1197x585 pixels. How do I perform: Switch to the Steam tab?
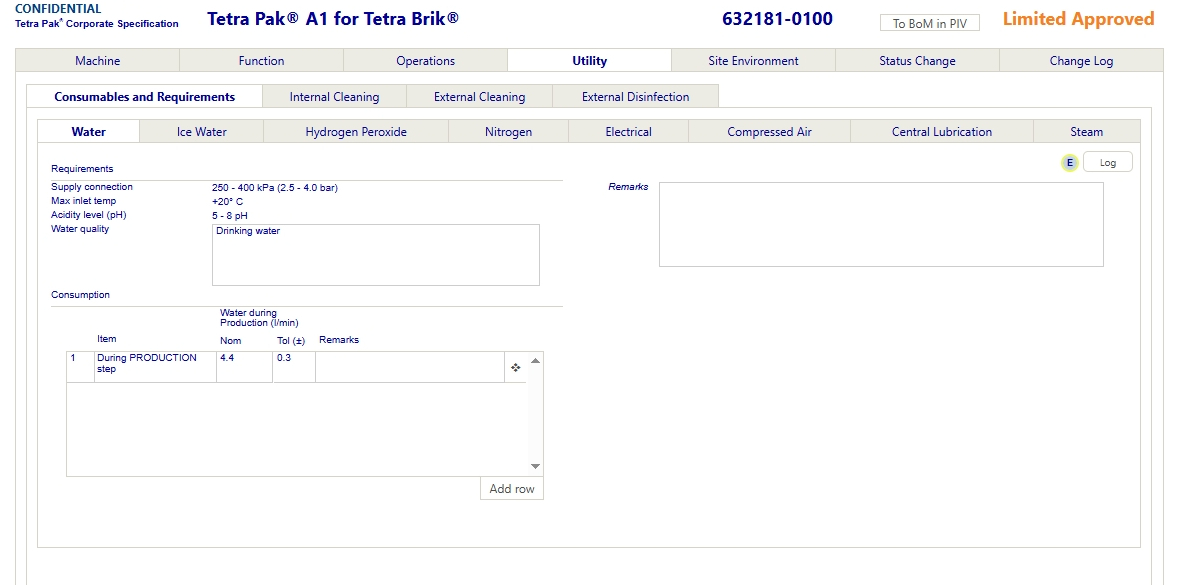[1086, 131]
